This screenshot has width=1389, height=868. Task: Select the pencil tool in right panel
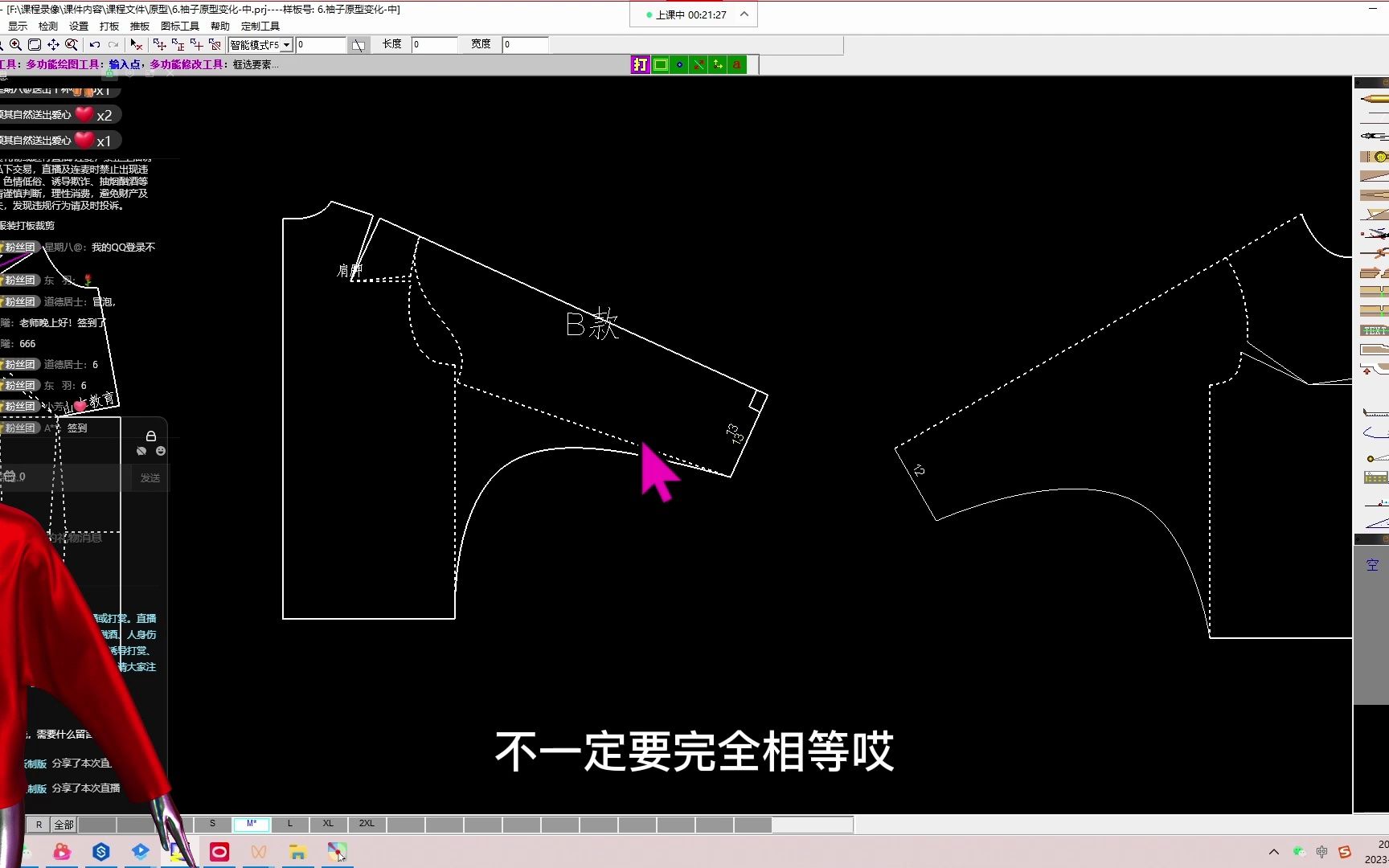click(1375, 99)
